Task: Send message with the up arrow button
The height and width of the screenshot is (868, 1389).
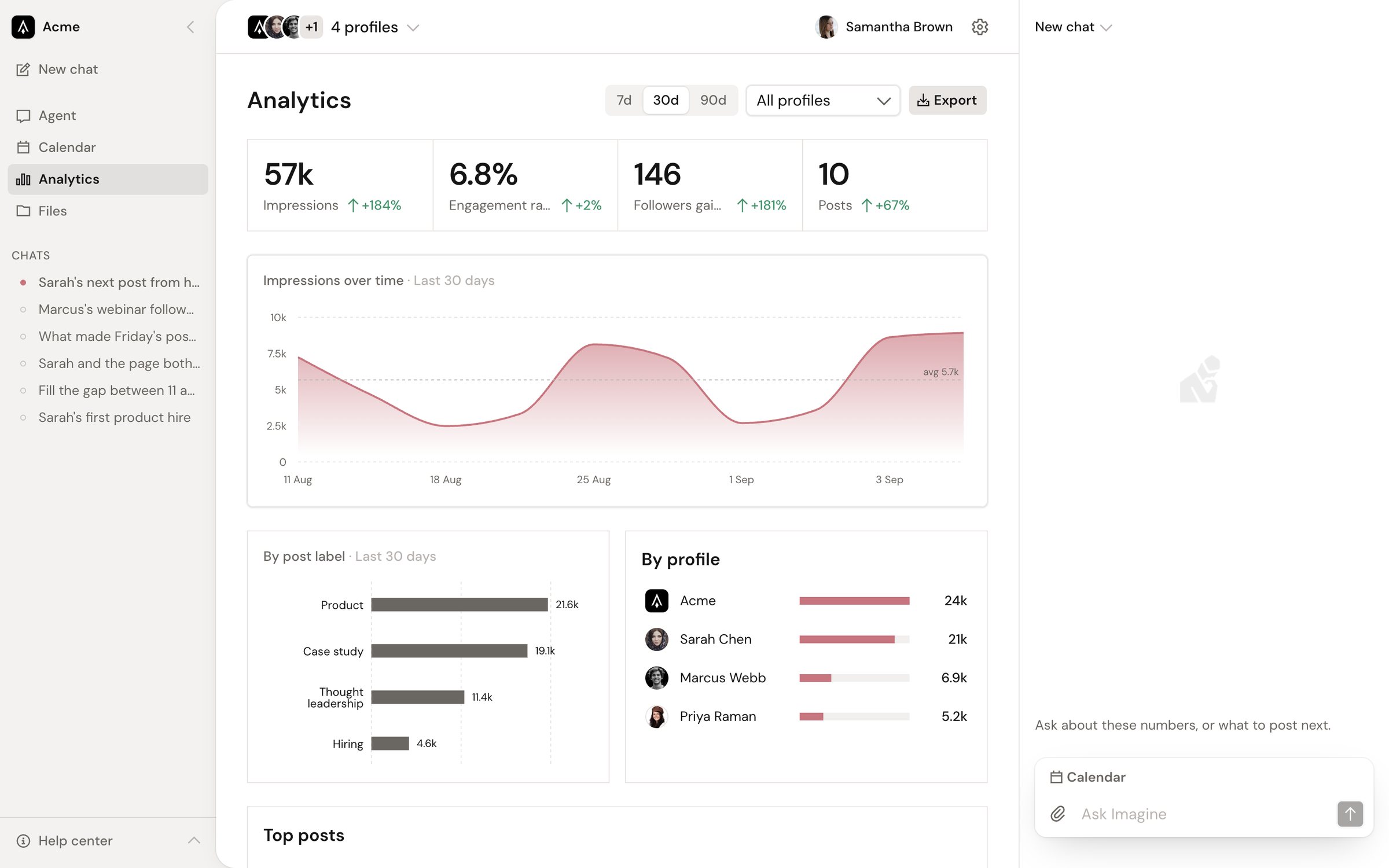Action: coord(1350,814)
